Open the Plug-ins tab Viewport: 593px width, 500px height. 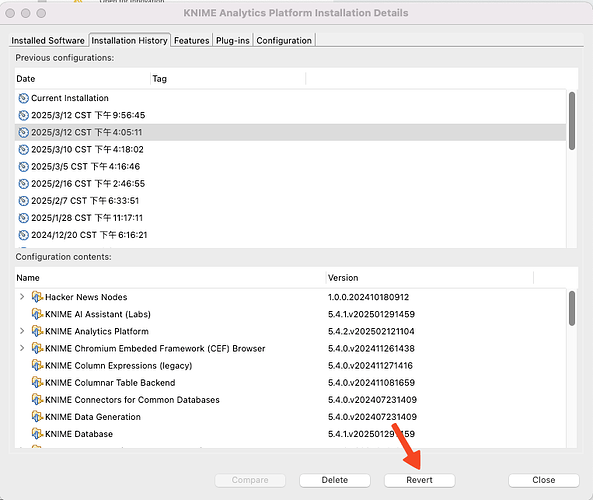(233, 40)
